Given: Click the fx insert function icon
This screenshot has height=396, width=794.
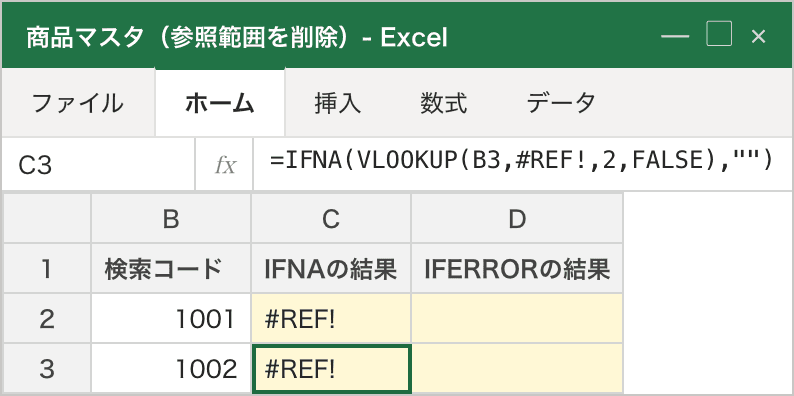Looking at the screenshot, I should coord(224,165).
